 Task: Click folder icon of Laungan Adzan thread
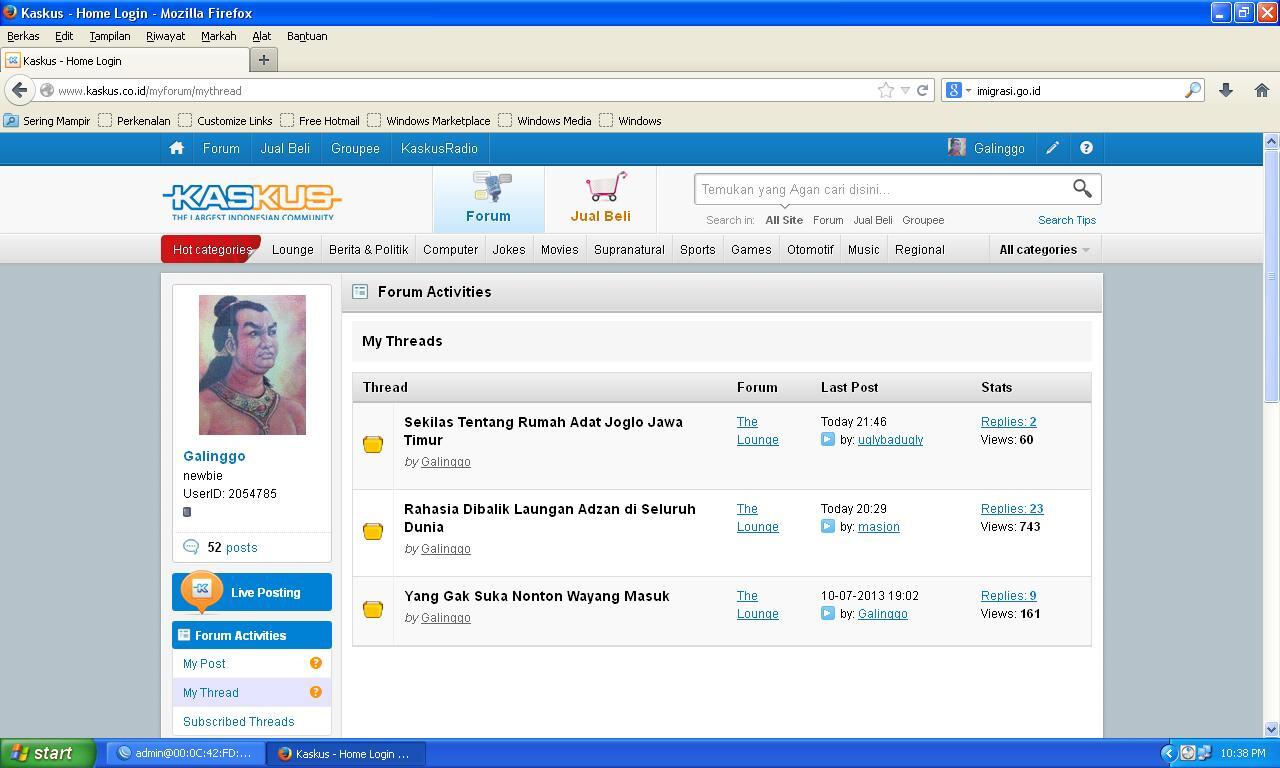coord(373,531)
